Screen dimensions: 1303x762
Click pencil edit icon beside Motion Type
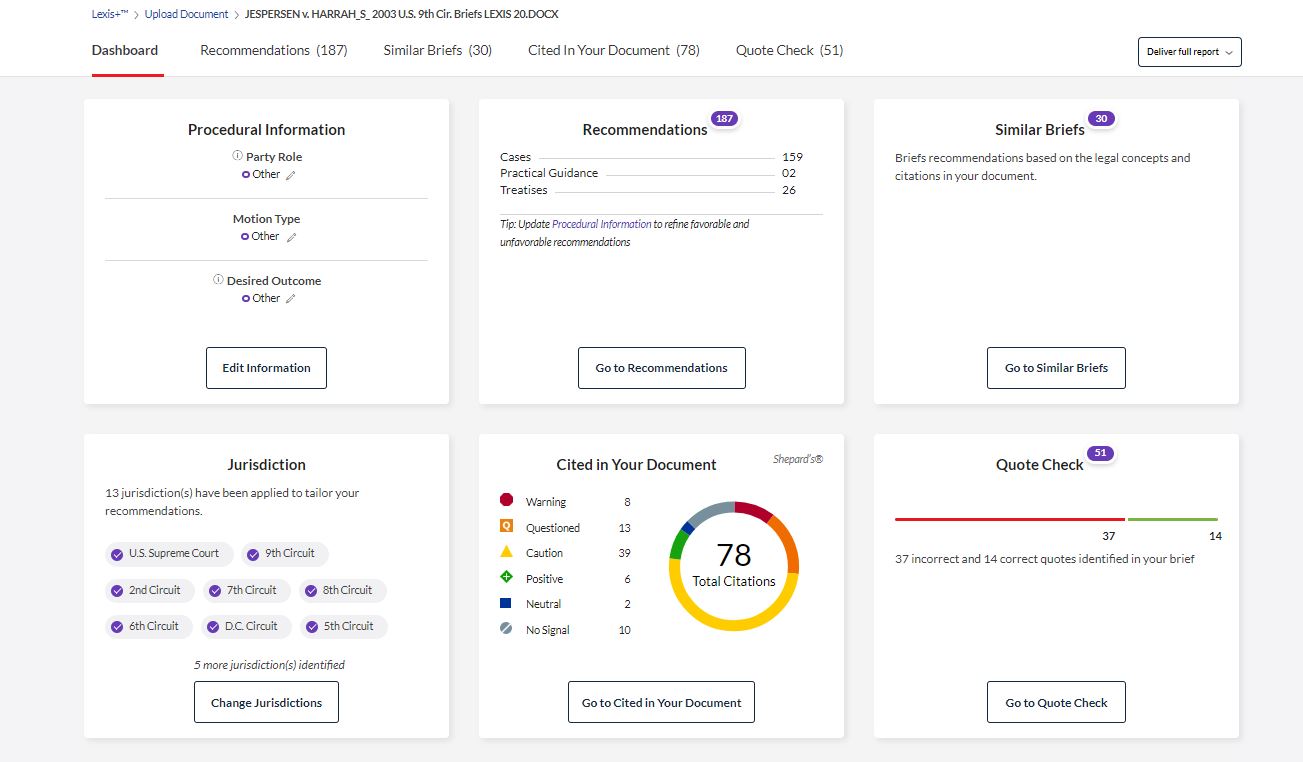click(291, 237)
